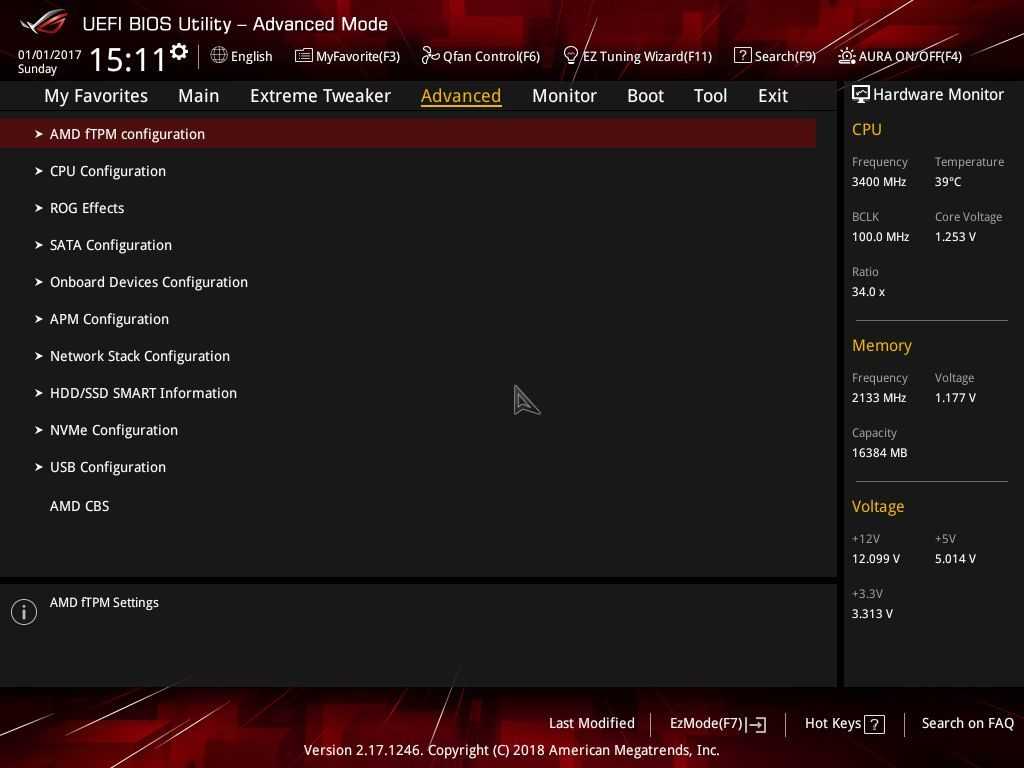Switch to EzMode(F7)
The height and width of the screenshot is (768, 1024).
(x=717, y=724)
